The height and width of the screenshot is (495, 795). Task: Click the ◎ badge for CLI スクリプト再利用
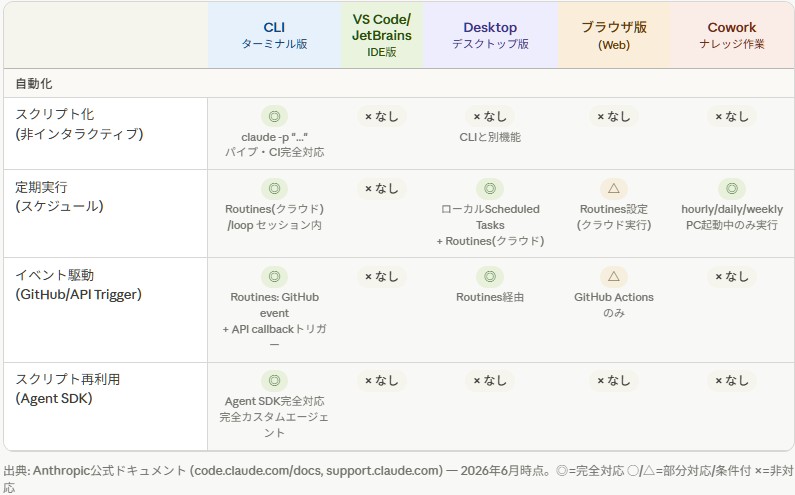coord(274,380)
